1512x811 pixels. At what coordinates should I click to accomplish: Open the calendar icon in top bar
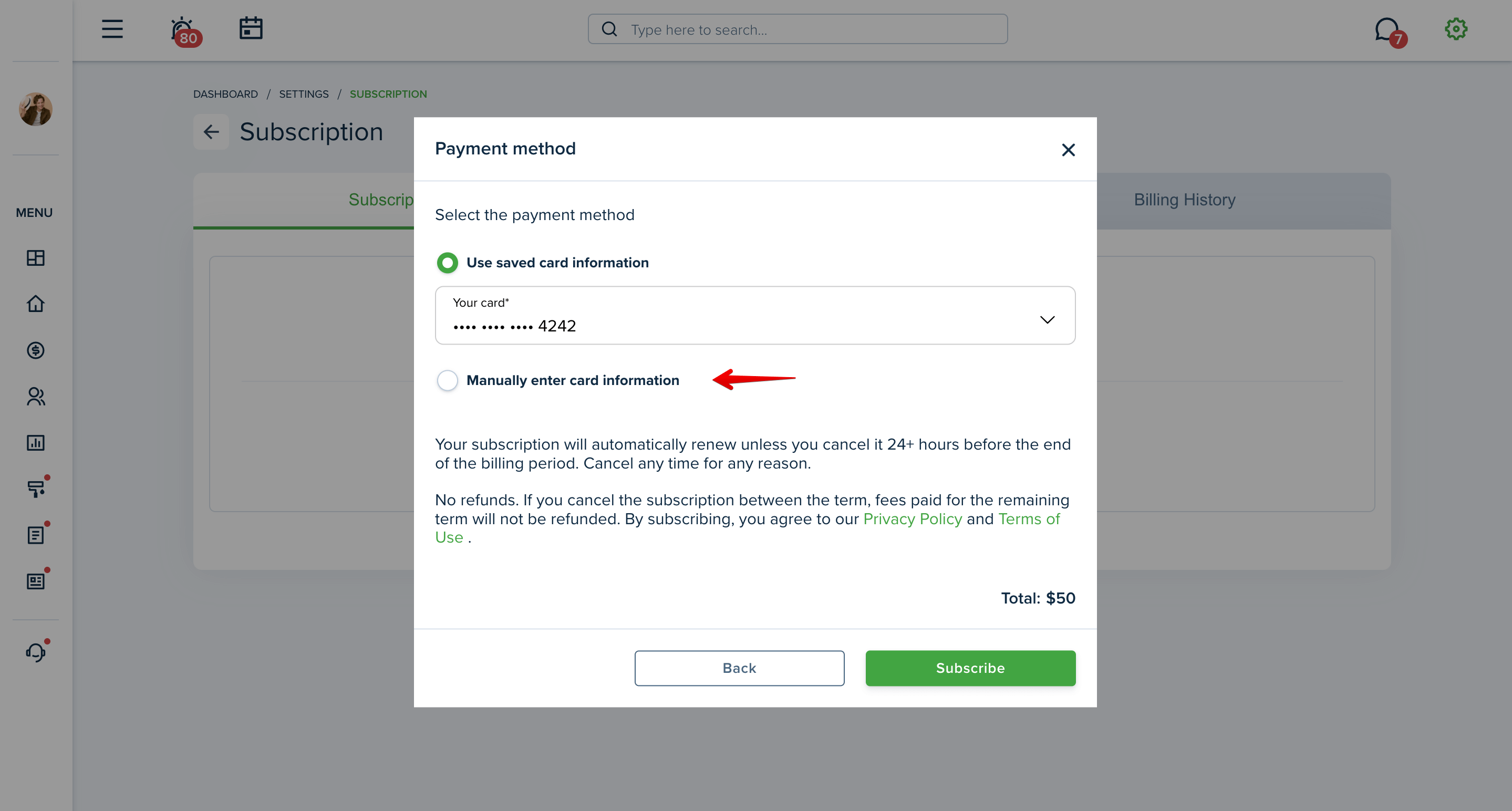point(251,29)
